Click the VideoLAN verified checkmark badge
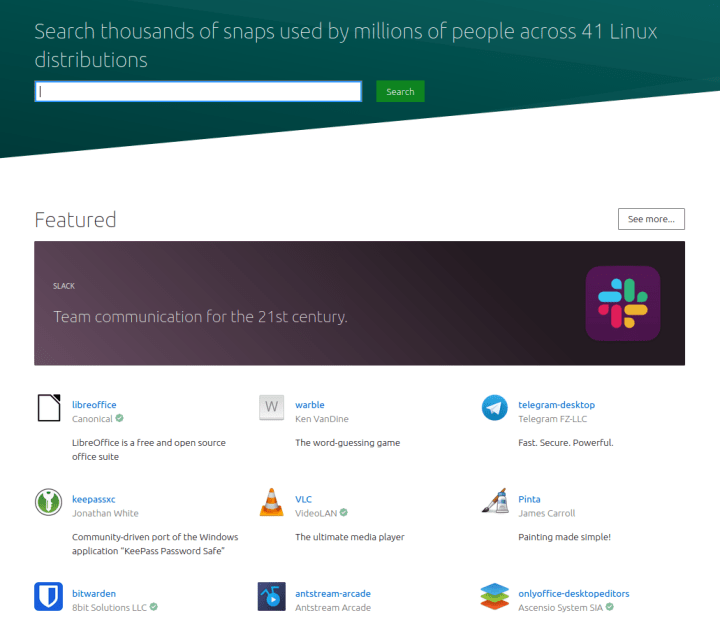Screen dimensions: 720x621 click(x=343, y=512)
